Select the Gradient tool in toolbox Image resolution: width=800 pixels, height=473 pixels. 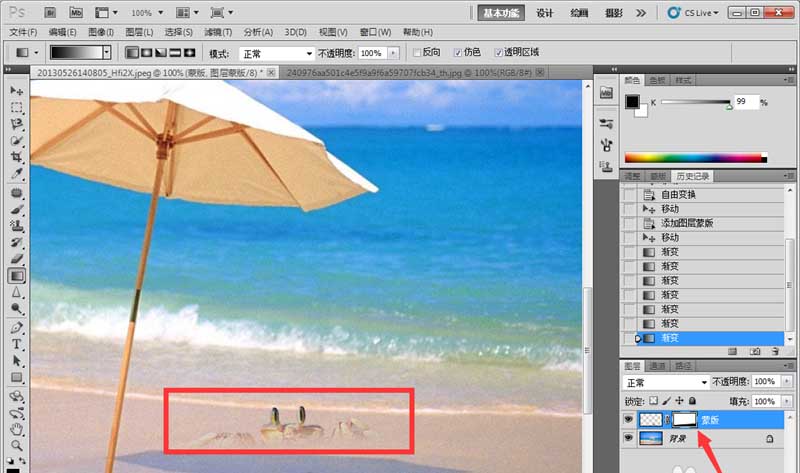(17, 276)
